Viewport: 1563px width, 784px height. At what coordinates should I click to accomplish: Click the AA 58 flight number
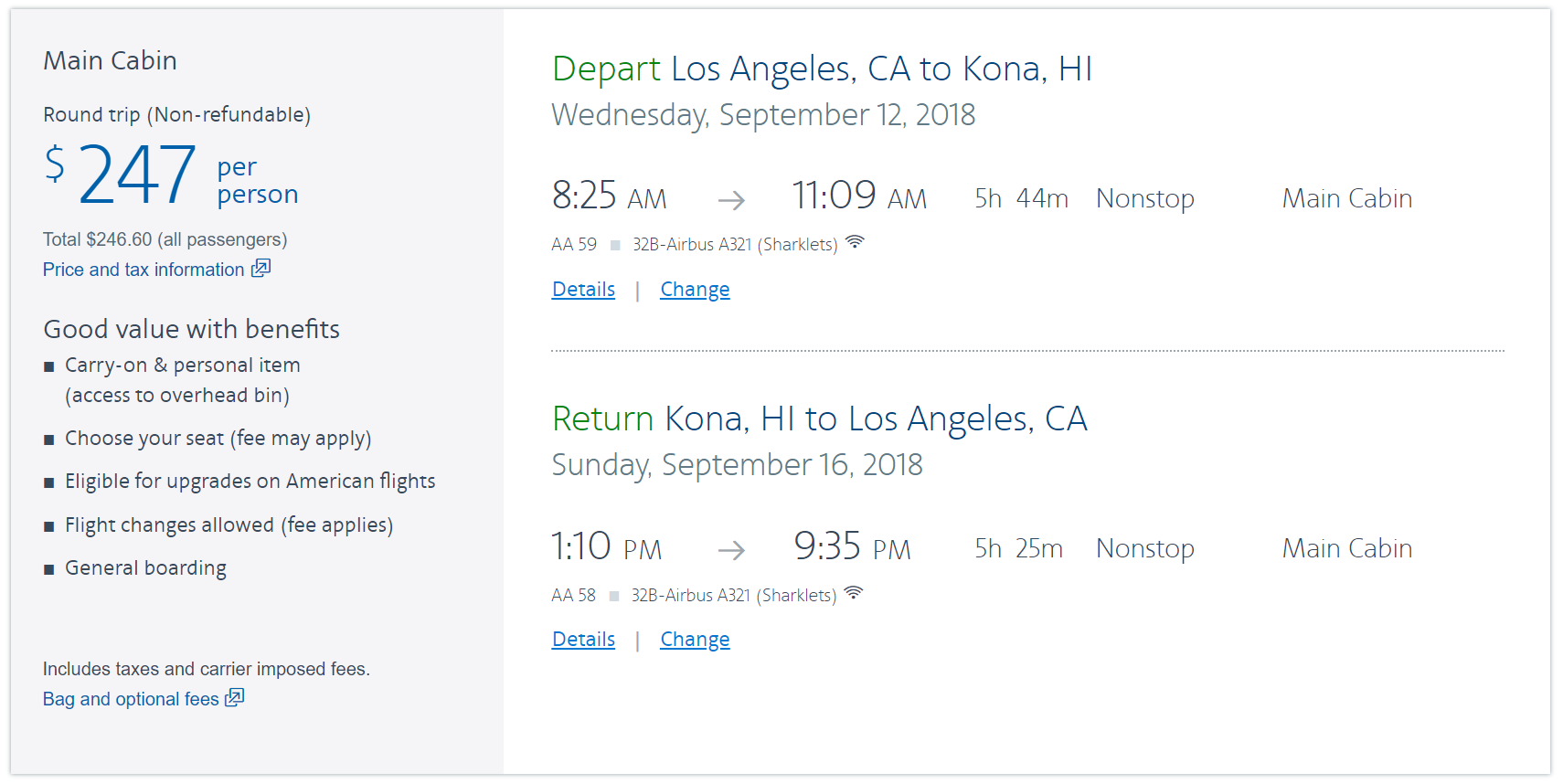(x=573, y=596)
